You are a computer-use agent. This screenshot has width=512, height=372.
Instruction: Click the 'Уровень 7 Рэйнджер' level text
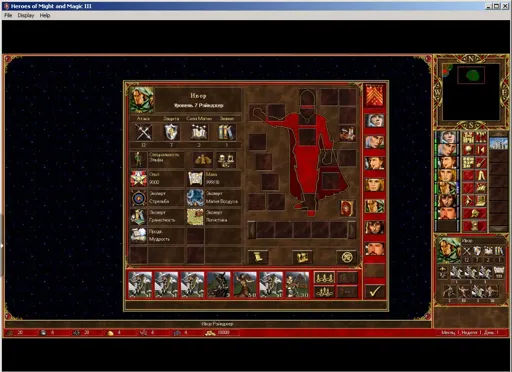point(199,105)
